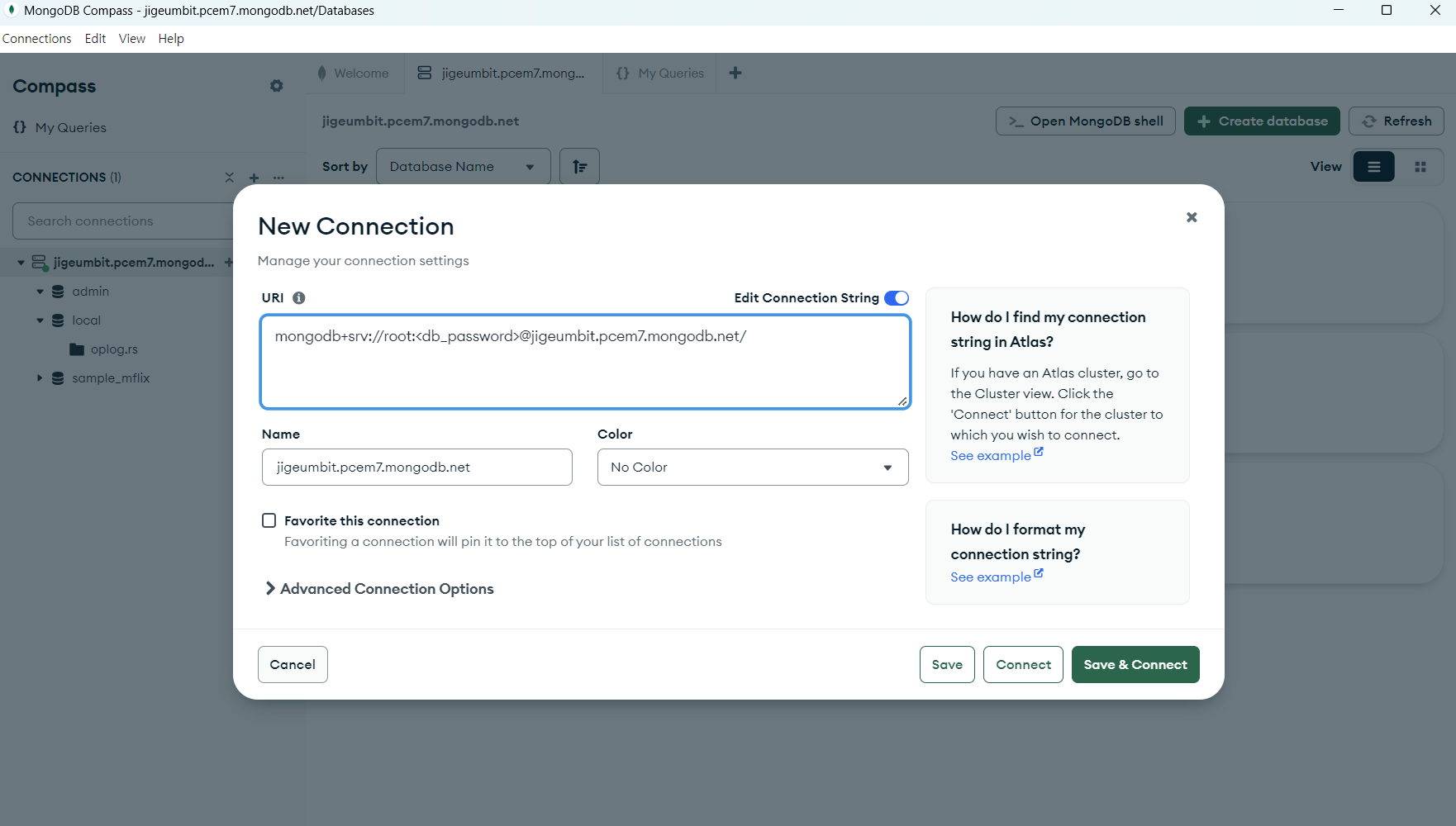Click the jigeumbit server icon in the connections tree
Screen dimensions: 1456x826
[x=39, y=263]
